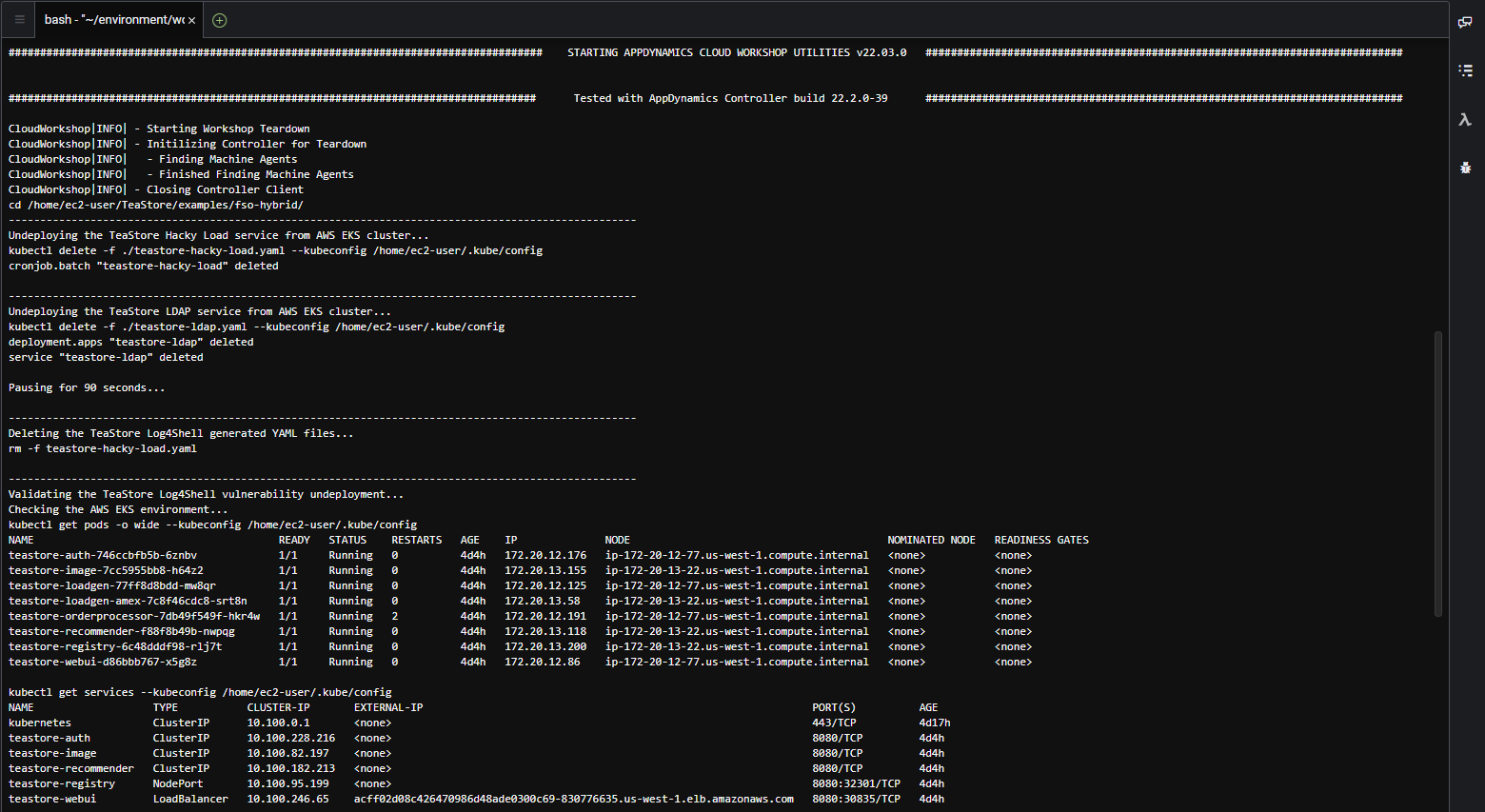Image resolution: width=1485 pixels, height=812 pixels.
Task: Click the terminal vertical scrollbar thumb
Action: coord(1438,473)
